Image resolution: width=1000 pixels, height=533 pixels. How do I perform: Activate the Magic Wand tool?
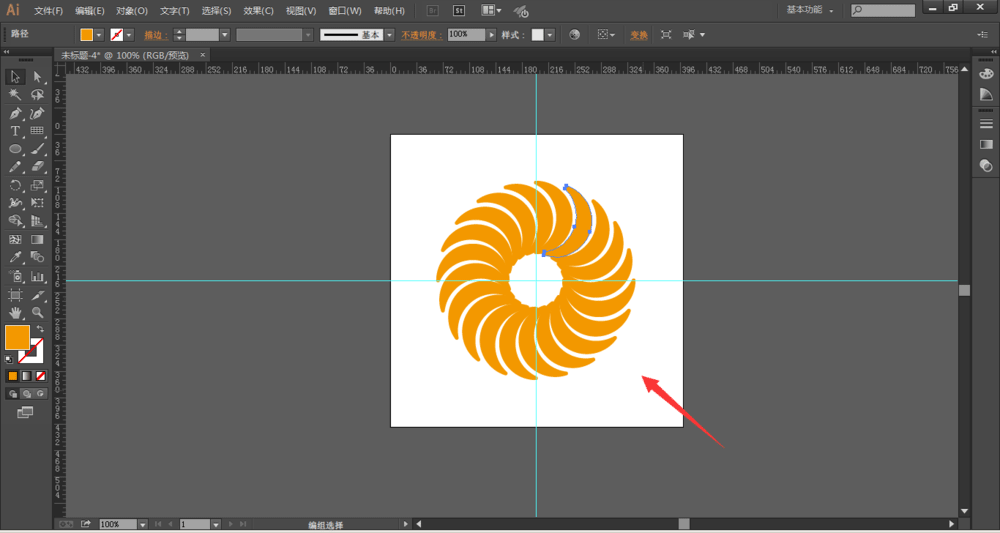[x=16, y=95]
